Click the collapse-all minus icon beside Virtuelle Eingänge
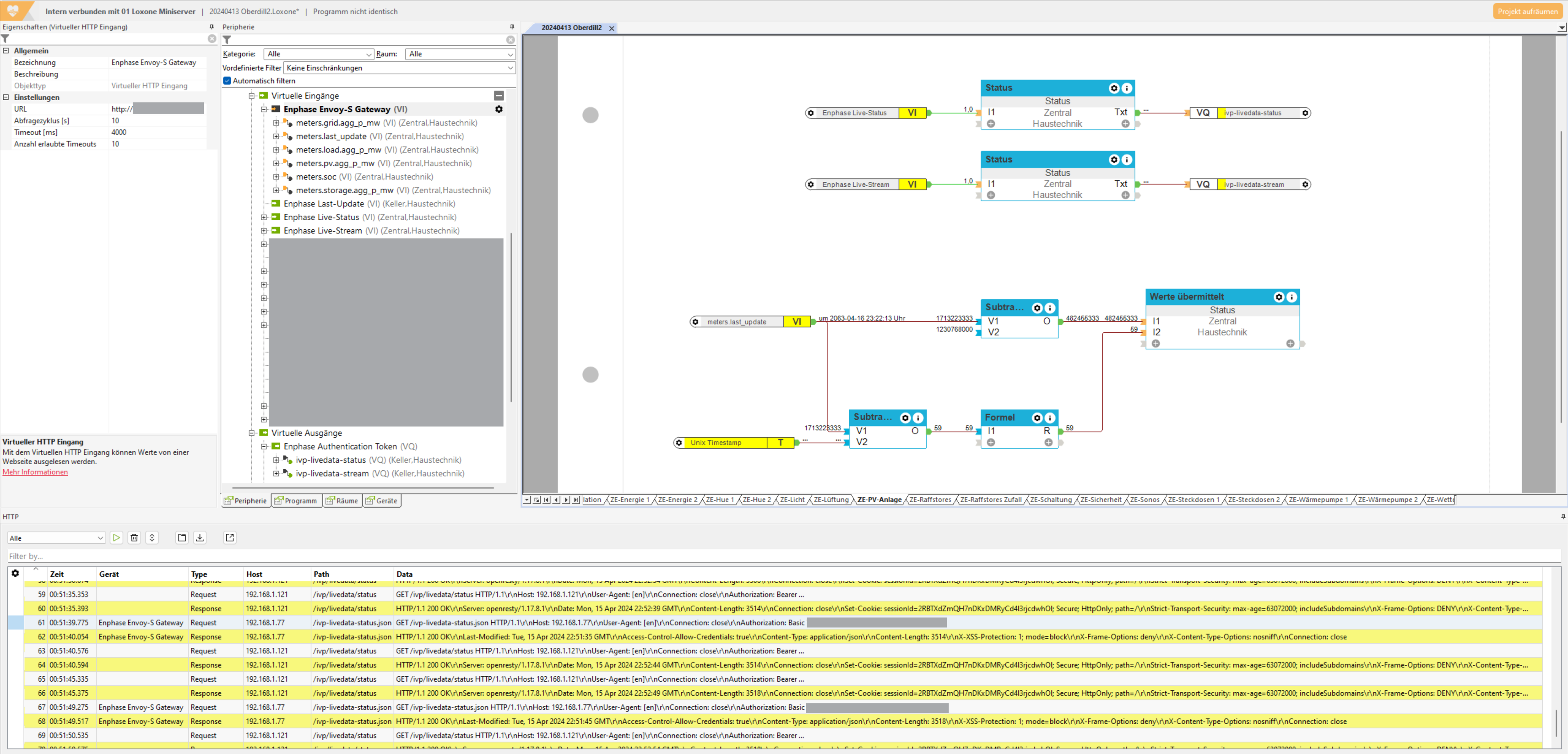1568x754 pixels. point(499,96)
